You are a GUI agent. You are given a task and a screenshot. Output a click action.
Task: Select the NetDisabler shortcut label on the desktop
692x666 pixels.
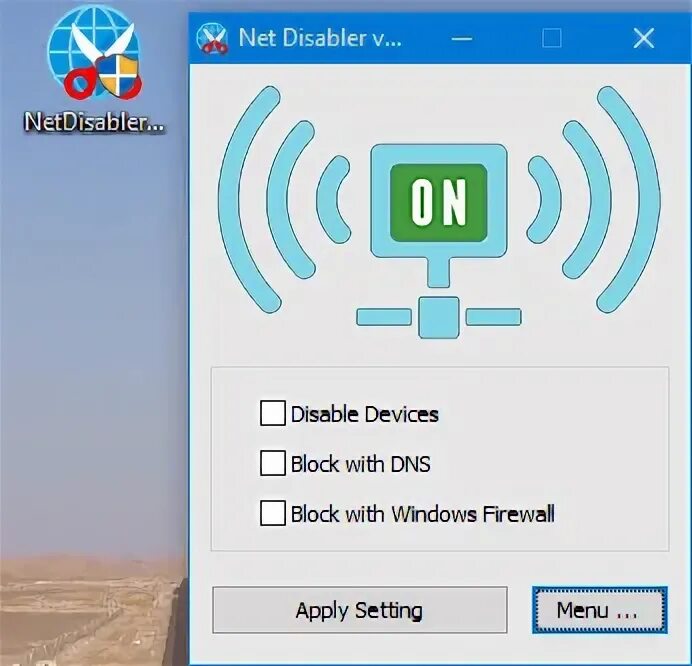point(94,121)
